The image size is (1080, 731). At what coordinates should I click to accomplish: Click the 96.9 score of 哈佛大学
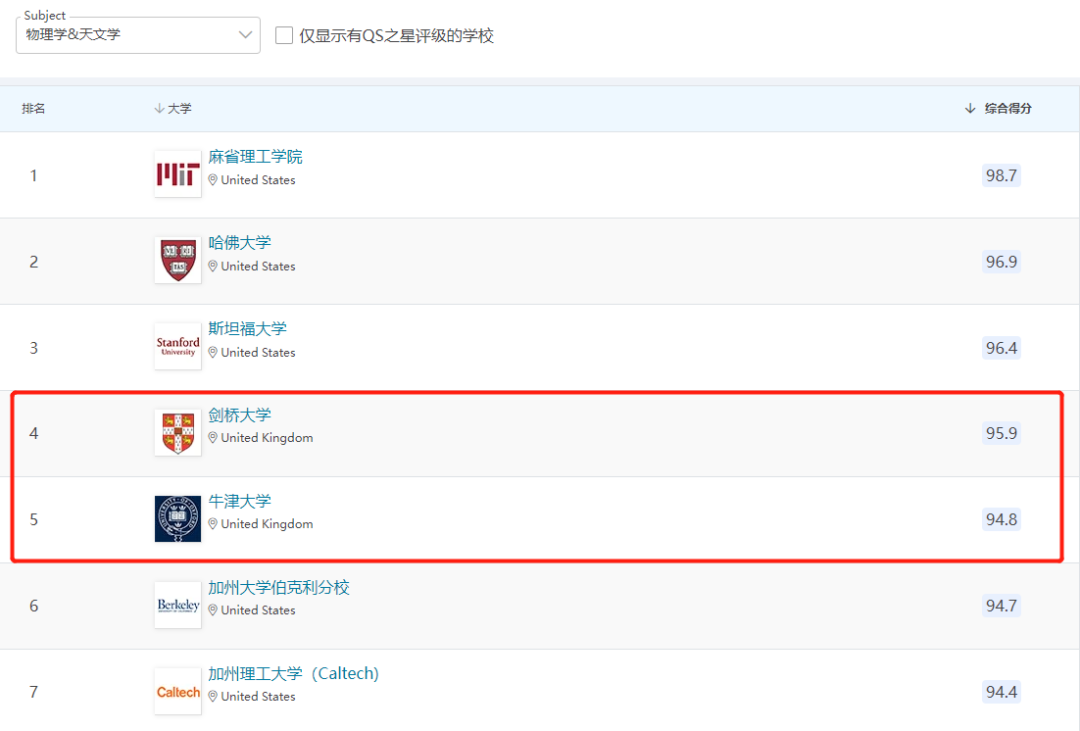1001,261
